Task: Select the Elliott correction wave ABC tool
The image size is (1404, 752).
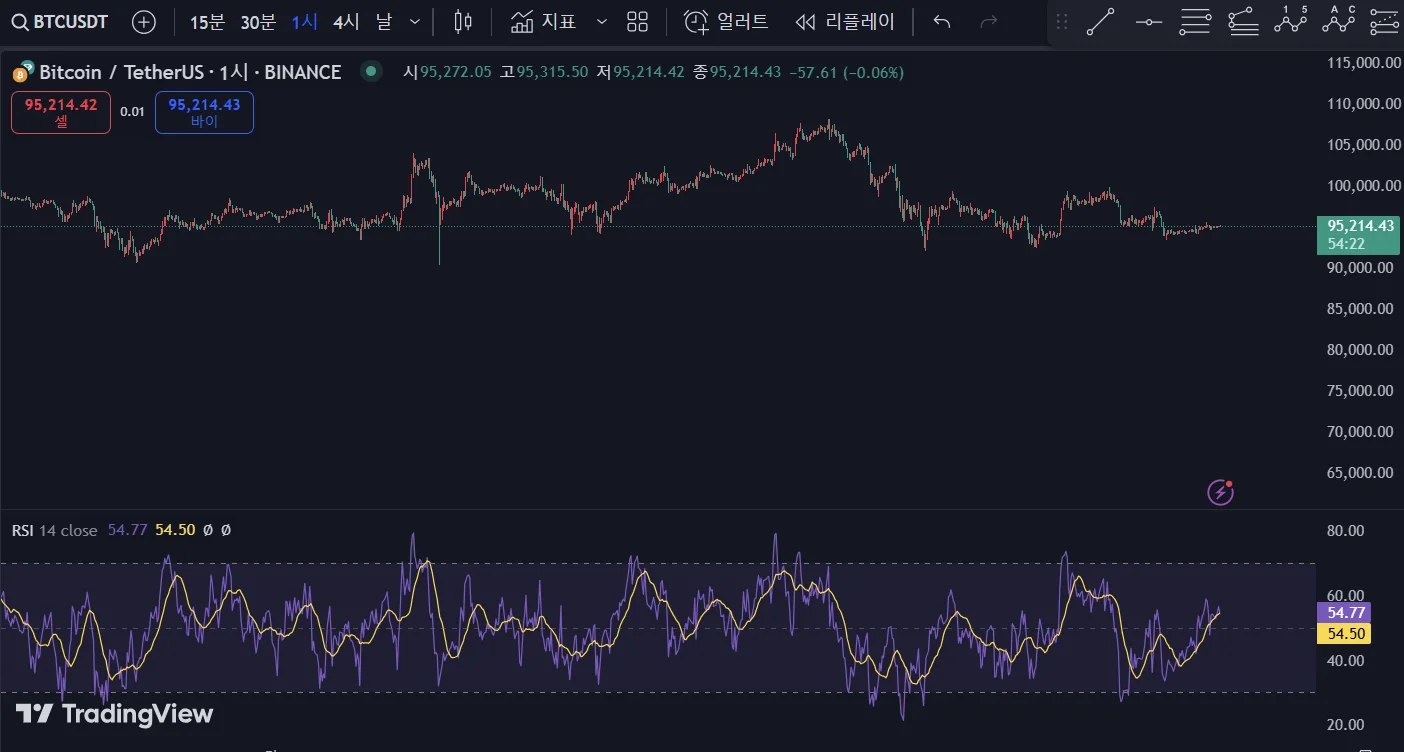Action: [1338, 20]
